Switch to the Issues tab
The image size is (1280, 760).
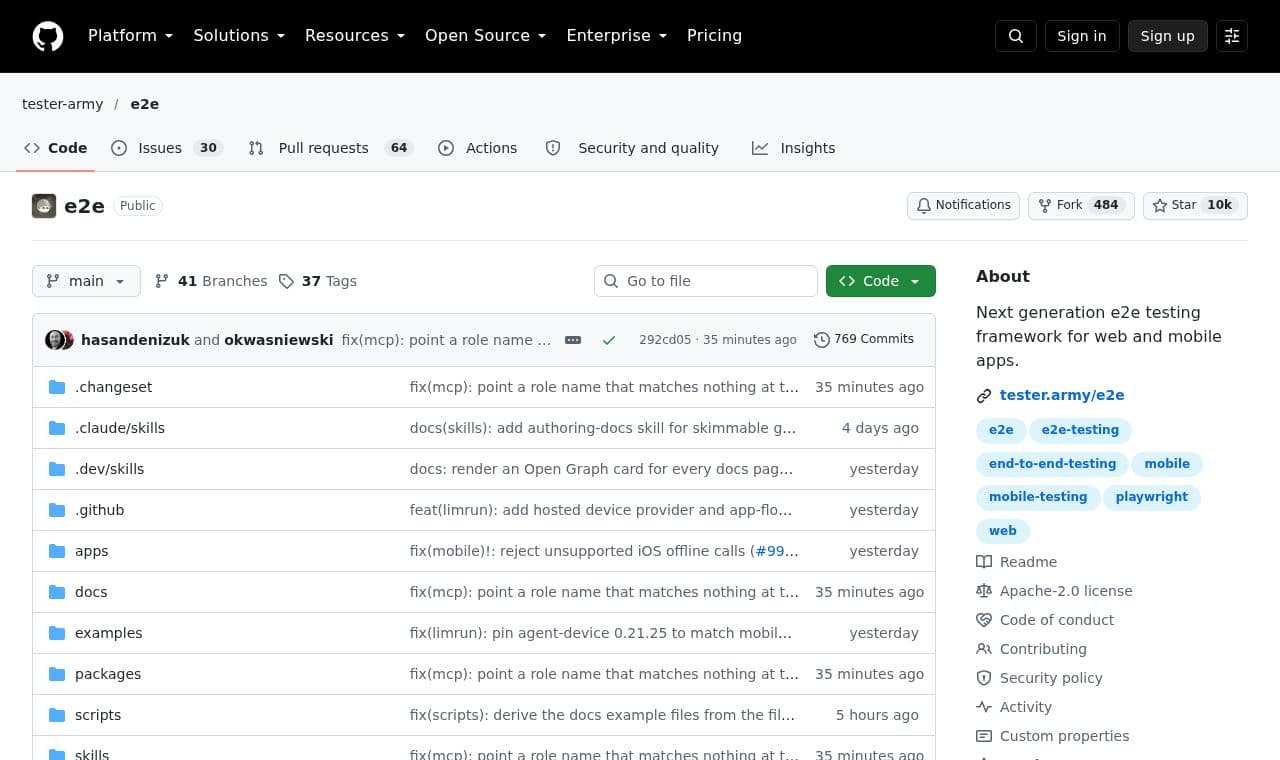coord(166,148)
